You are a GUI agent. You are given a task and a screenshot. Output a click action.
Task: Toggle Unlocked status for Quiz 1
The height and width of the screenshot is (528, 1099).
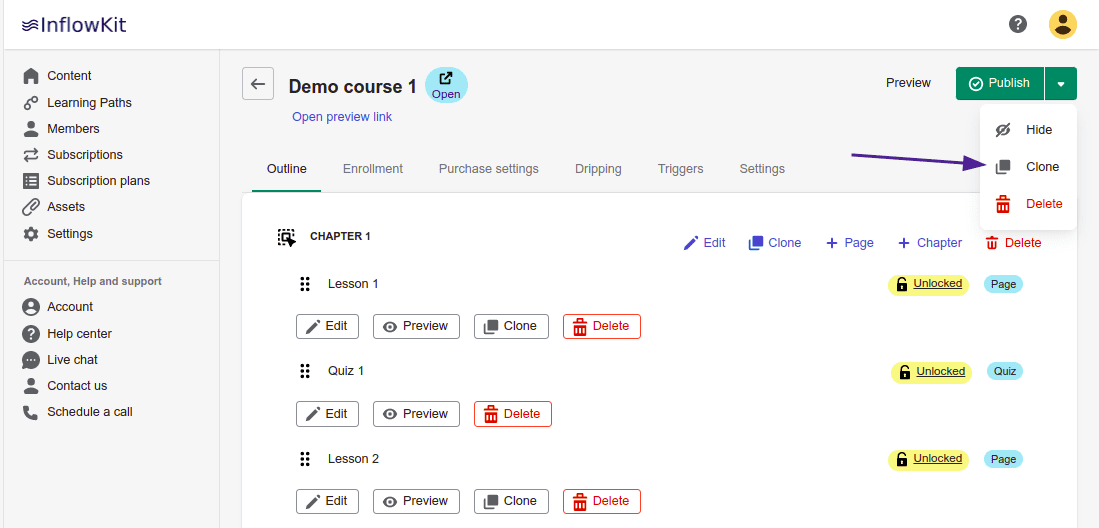(x=931, y=372)
